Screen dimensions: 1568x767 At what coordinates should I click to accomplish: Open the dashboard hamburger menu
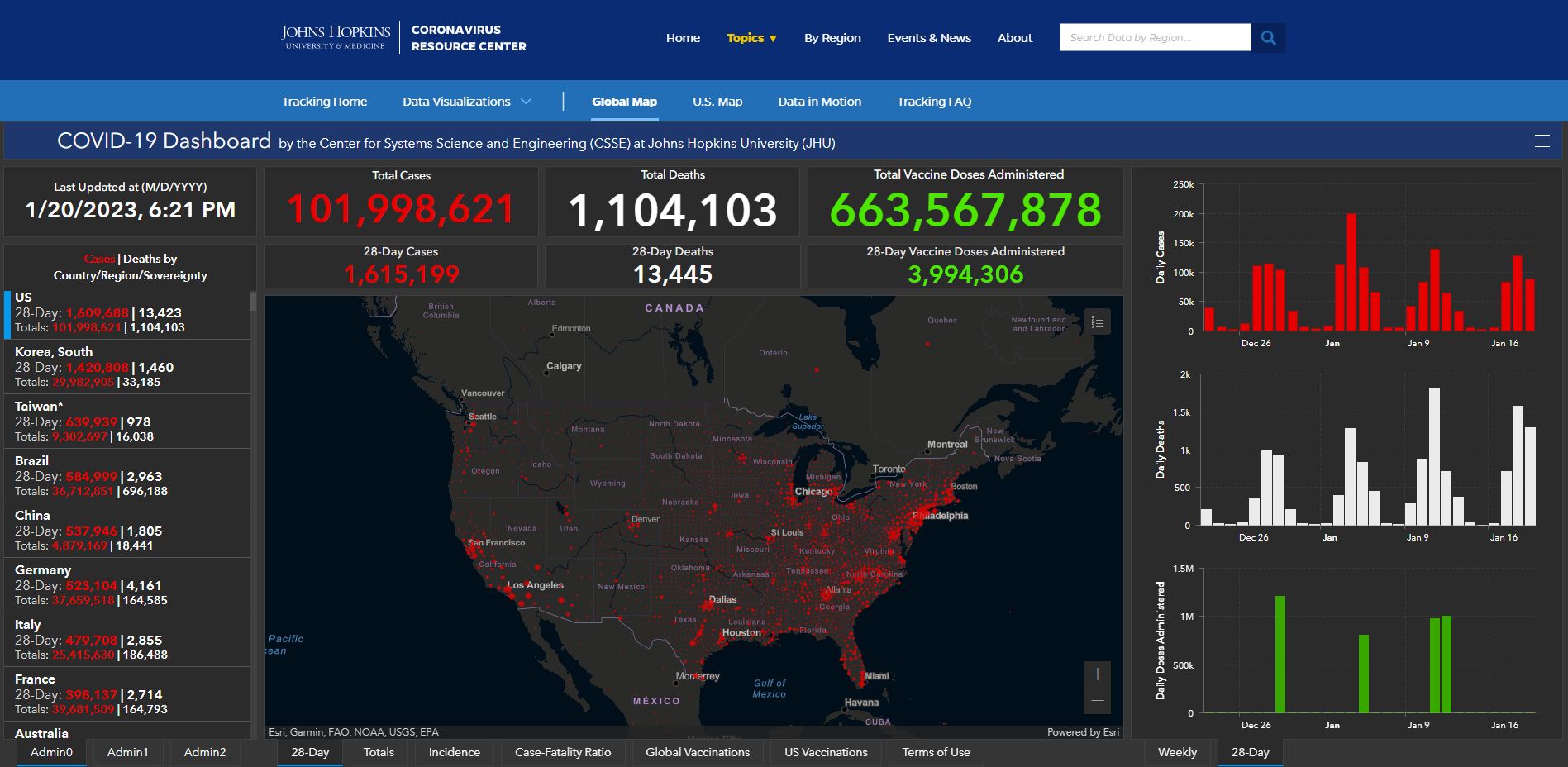click(1542, 141)
